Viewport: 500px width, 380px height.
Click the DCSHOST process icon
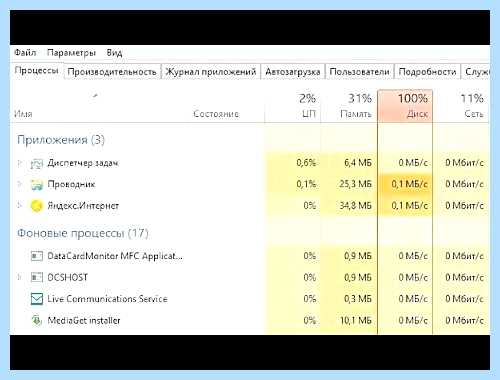click(37, 277)
